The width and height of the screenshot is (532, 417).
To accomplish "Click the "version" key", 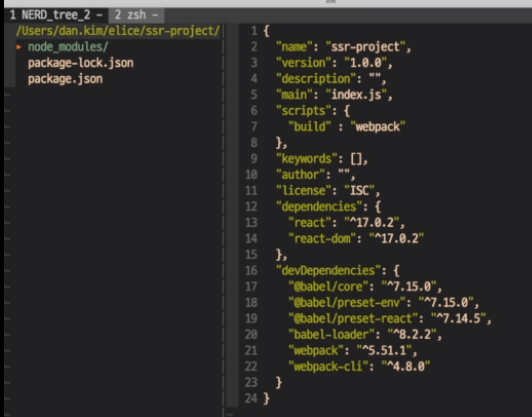I will (303, 62).
